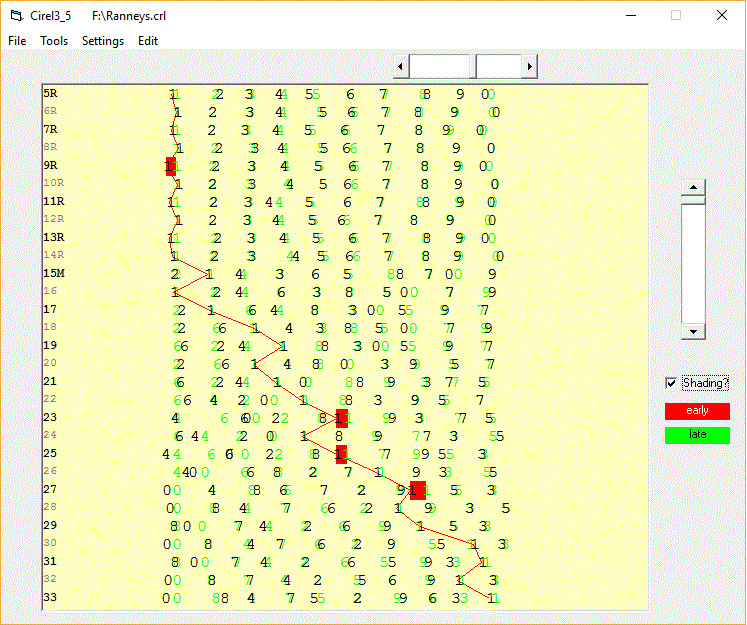Image resolution: width=747 pixels, height=625 pixels.
Task: Select row label 15M
Action: (54, 273)
